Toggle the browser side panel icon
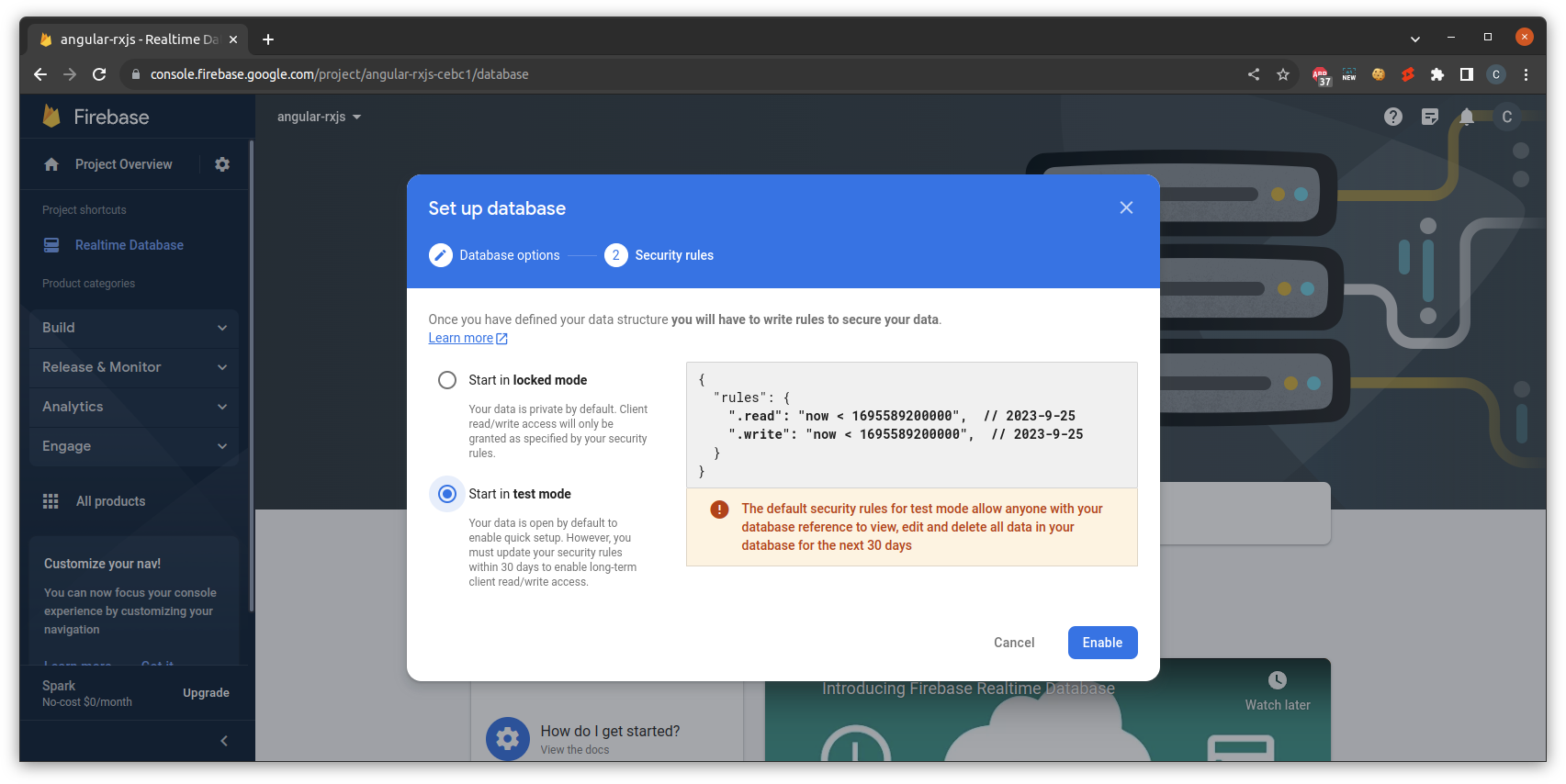1566x784 pixels. tap(1467, 74)
